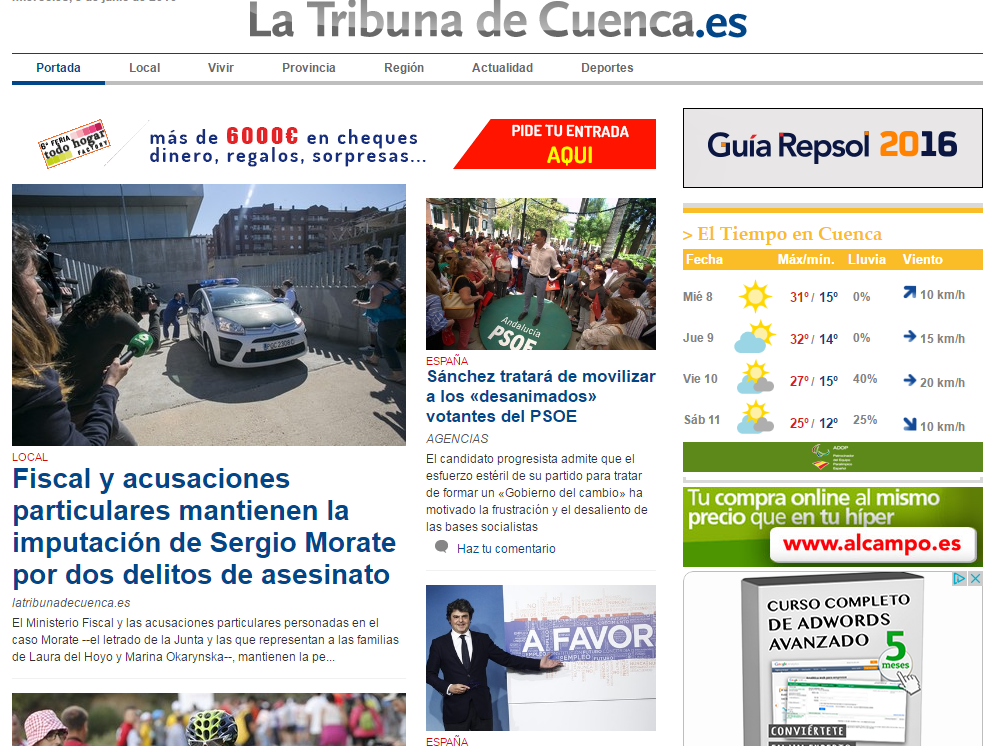
Task: Click the wind arrow for Vie 10
Action: pos(910,380)
